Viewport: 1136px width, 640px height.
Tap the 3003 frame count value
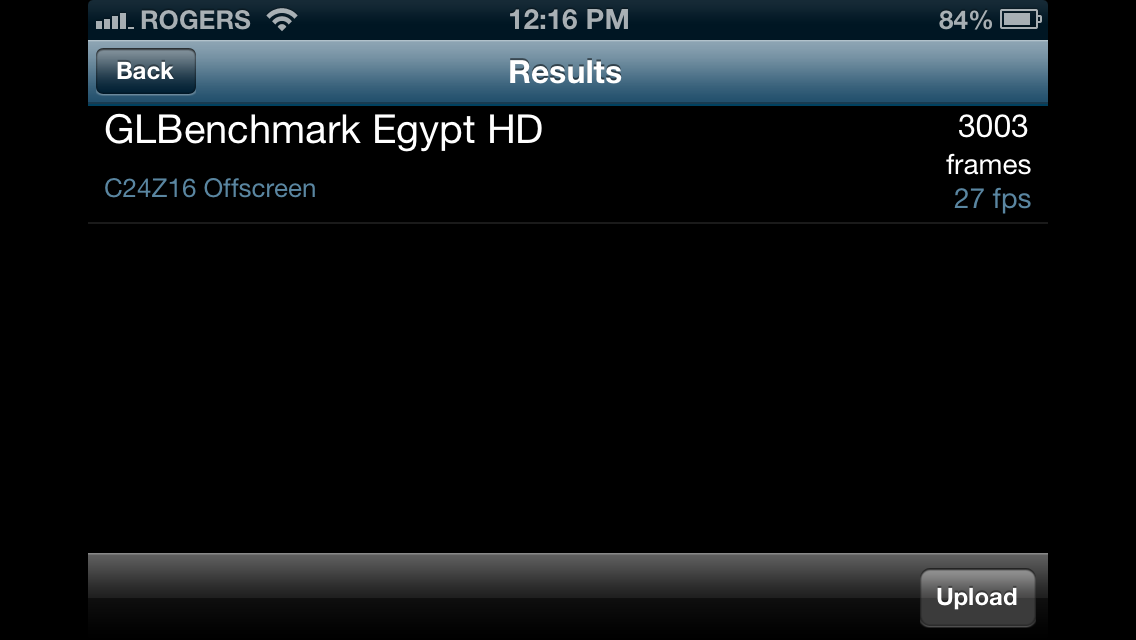[x=993, y=127]
